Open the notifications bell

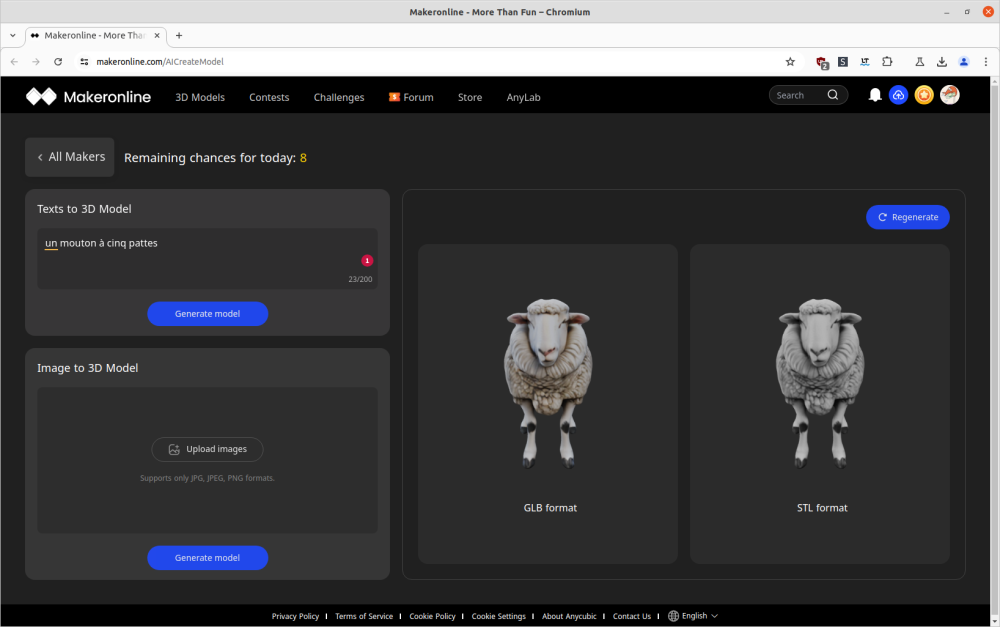tap(875, 95)
